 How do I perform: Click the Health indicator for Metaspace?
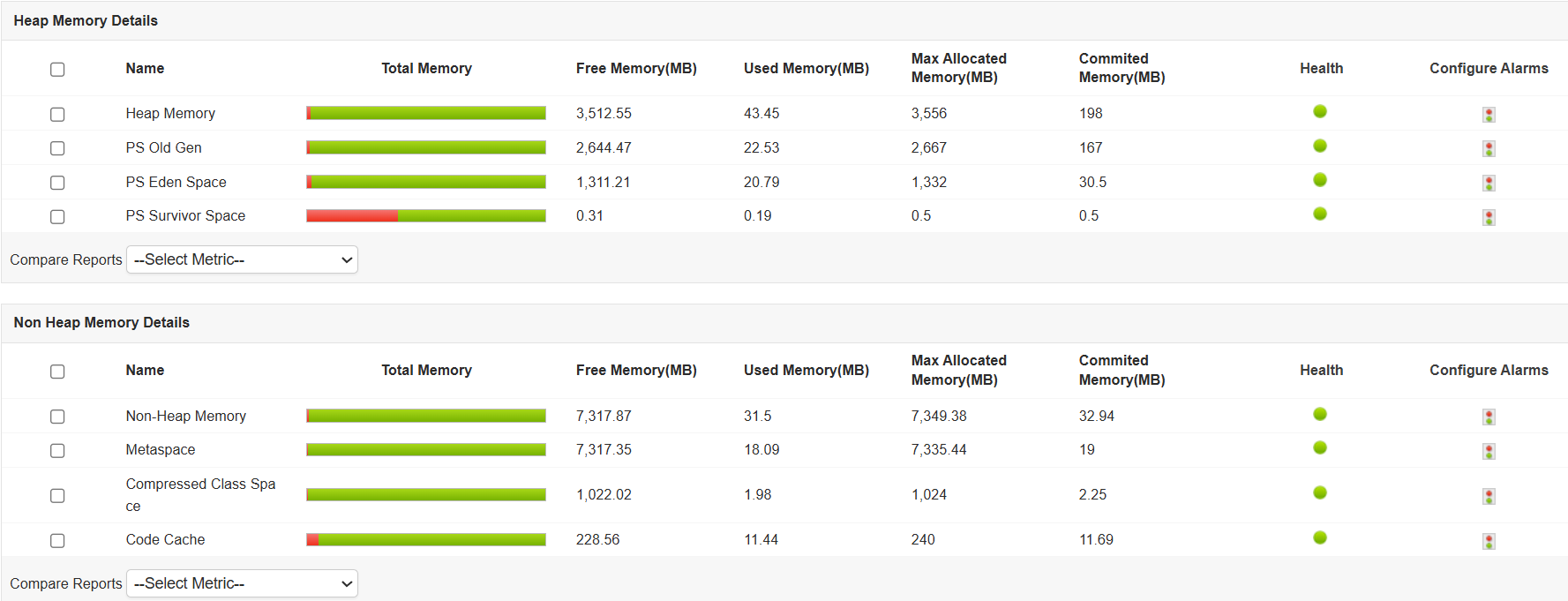point(1319,448)
